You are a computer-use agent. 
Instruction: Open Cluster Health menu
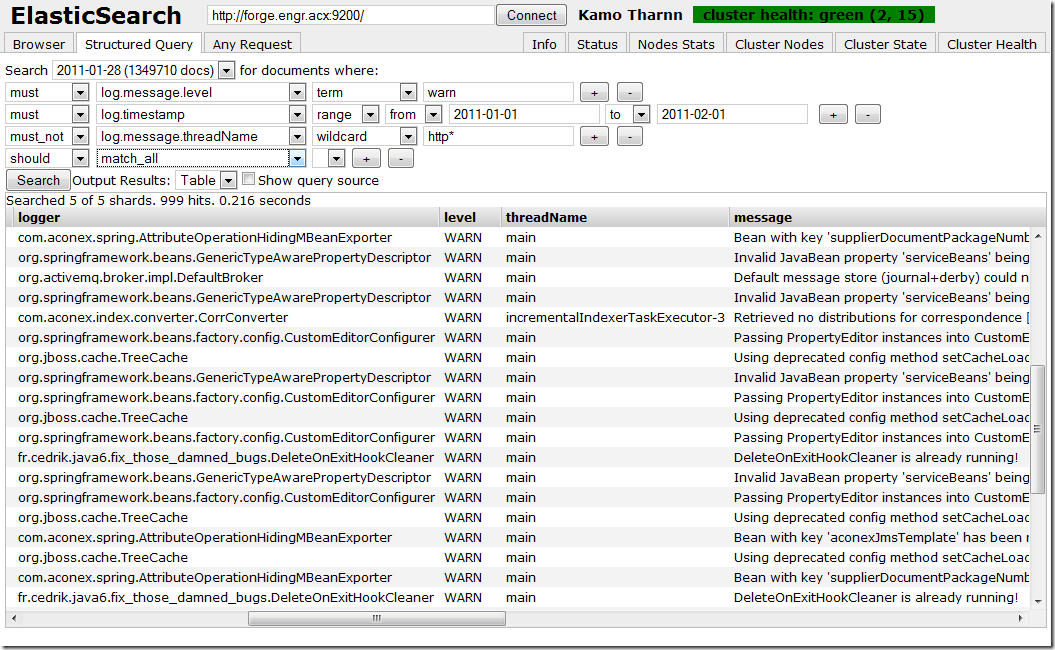(x=992, y=44)
